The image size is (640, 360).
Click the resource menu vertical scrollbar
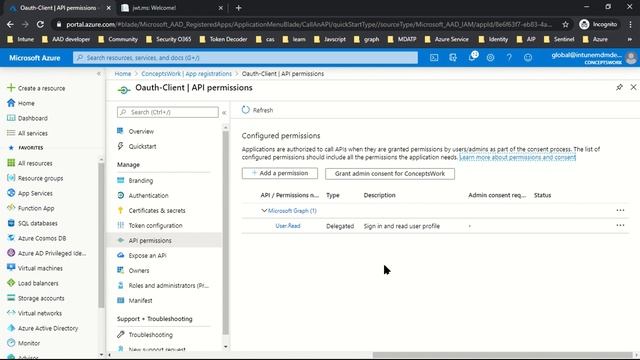(x=226, y=233)
